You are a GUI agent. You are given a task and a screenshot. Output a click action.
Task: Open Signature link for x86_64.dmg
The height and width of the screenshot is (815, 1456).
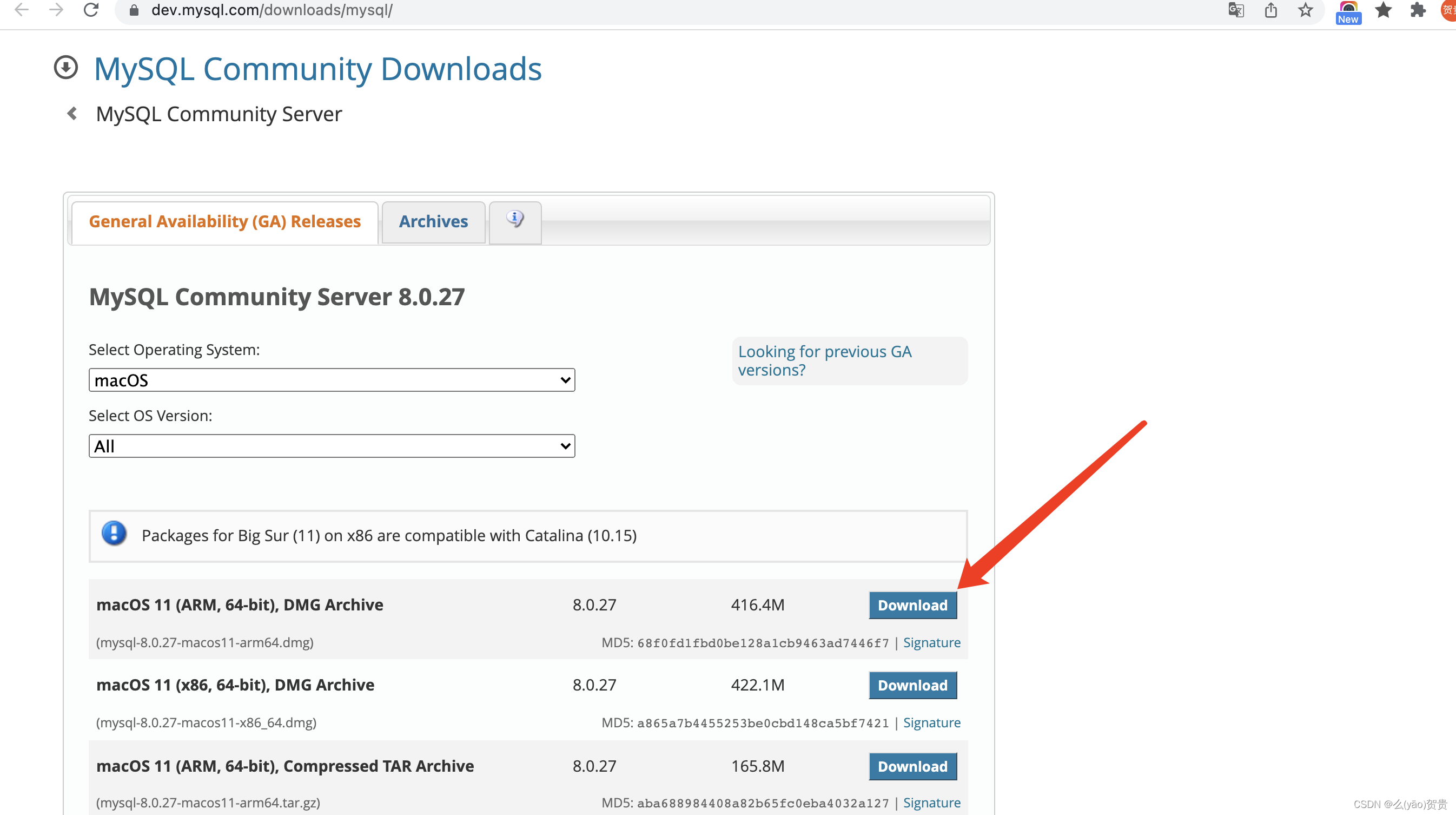[931, 724]
